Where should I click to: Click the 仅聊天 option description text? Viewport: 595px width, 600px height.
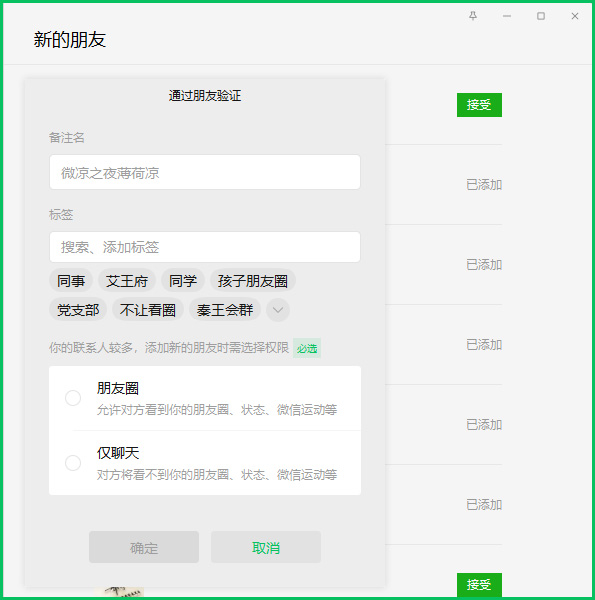(217, 475)
